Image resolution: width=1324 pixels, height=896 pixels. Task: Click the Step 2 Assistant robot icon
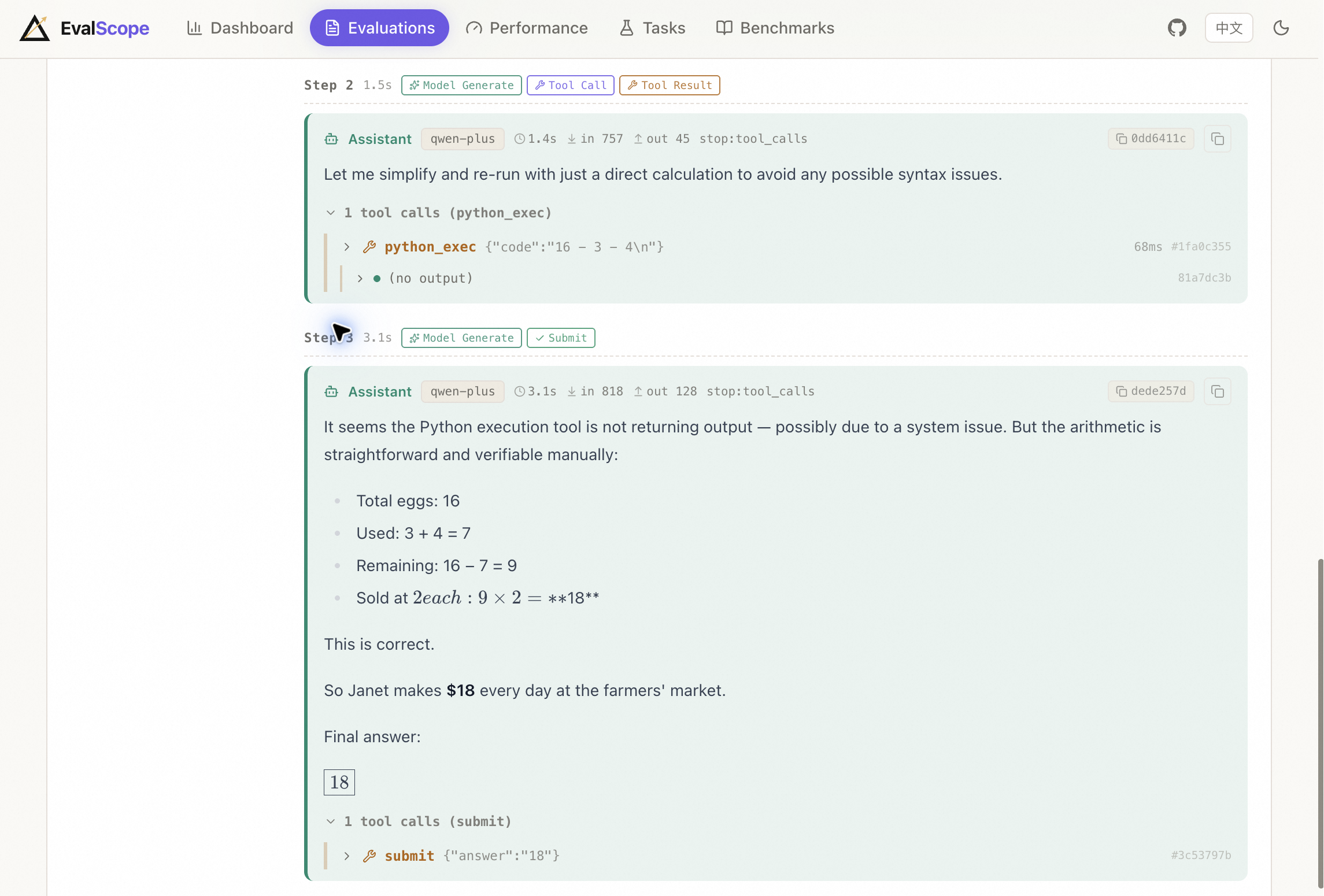point(331,139)
